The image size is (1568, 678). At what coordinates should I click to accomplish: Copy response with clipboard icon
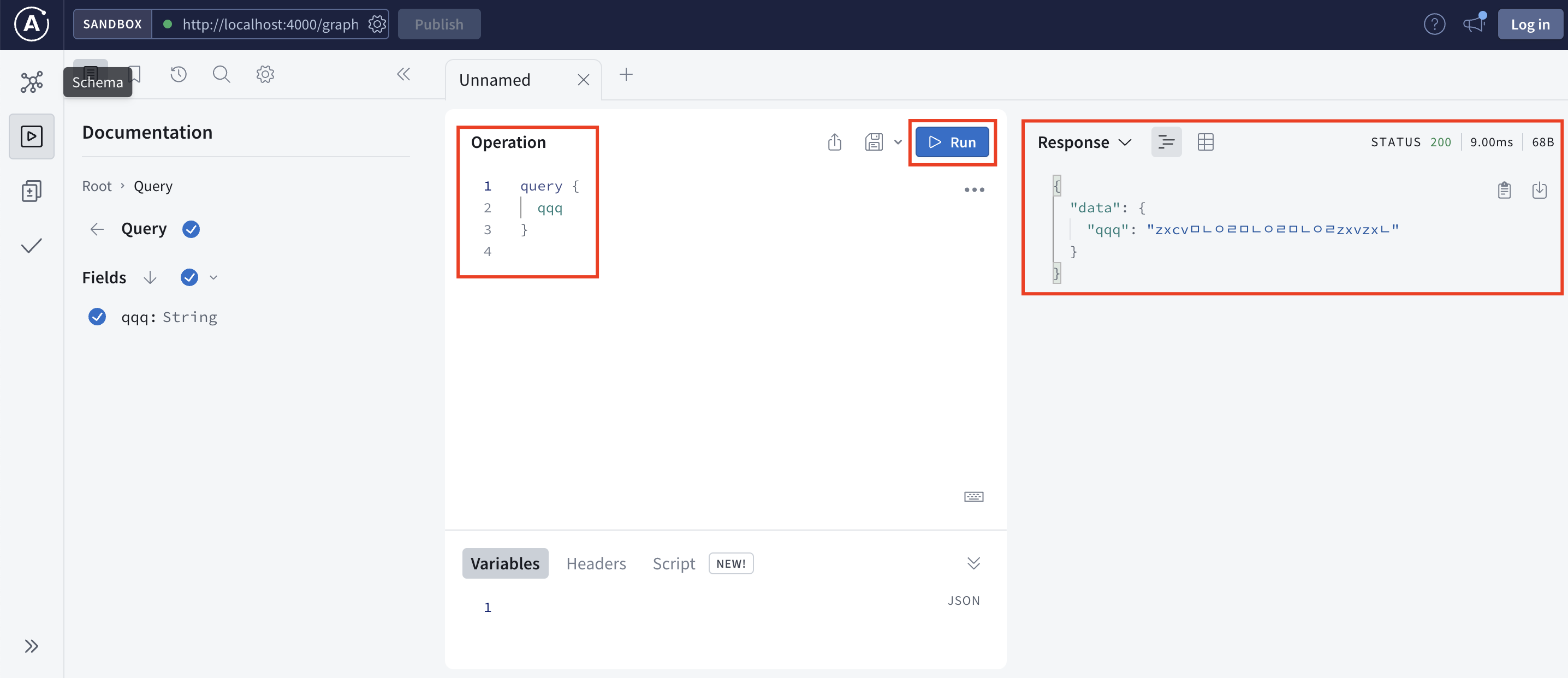click(1504, 191)
